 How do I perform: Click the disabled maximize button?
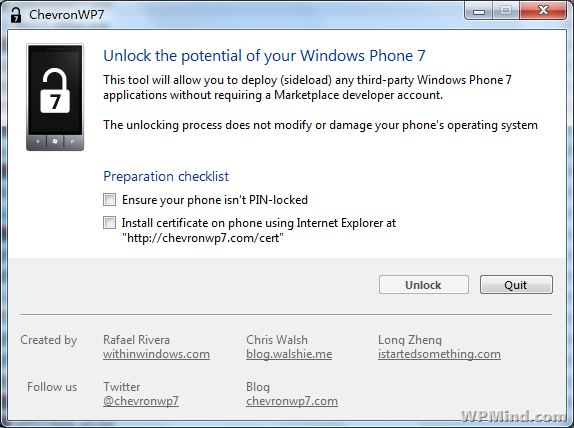pyautogui.click(x=506, y=11)
